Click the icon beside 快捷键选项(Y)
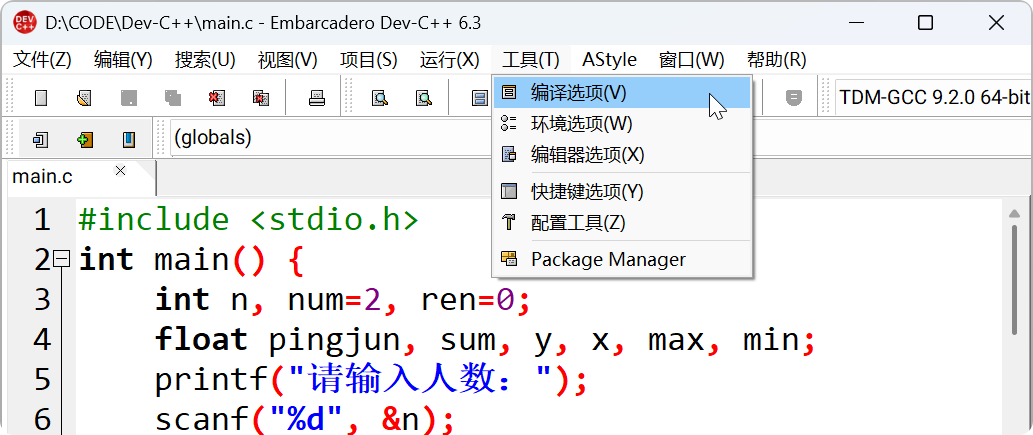The width and height of the screenshot is (1033, 435). [x=509, y=192]
